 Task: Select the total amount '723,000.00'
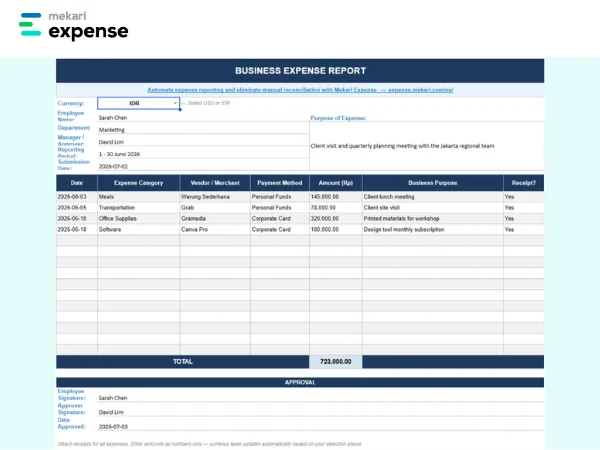pyautogui.click(x=336, y=362)
